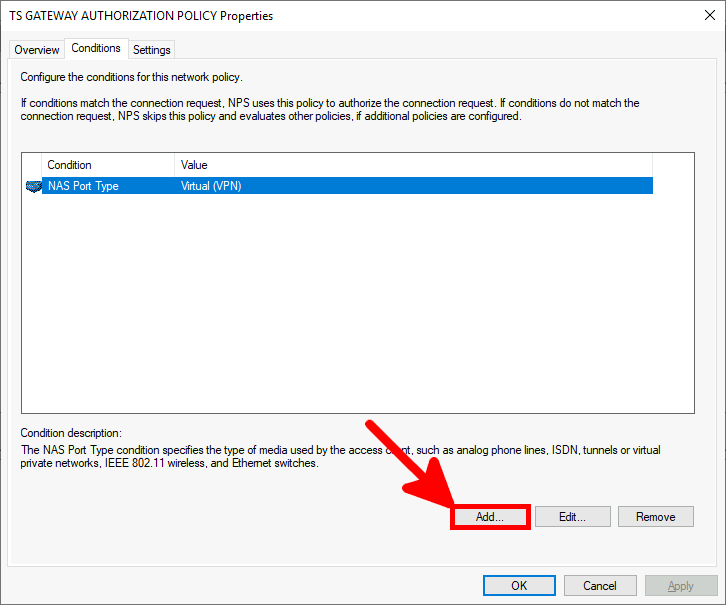Screen dimensions: 726x605
Task: Select the NAS Port Type condition text
Action: [83, 186]
